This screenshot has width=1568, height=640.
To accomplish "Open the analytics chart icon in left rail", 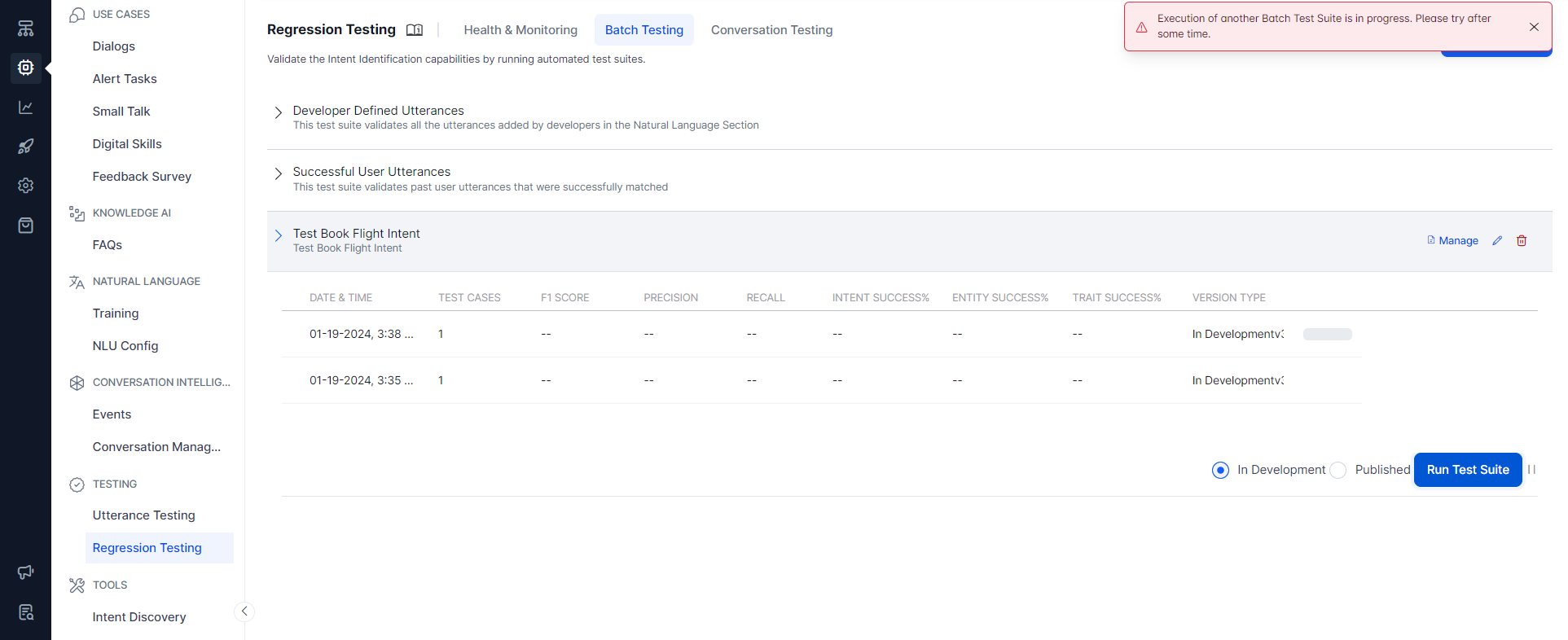I will (26, 107).
